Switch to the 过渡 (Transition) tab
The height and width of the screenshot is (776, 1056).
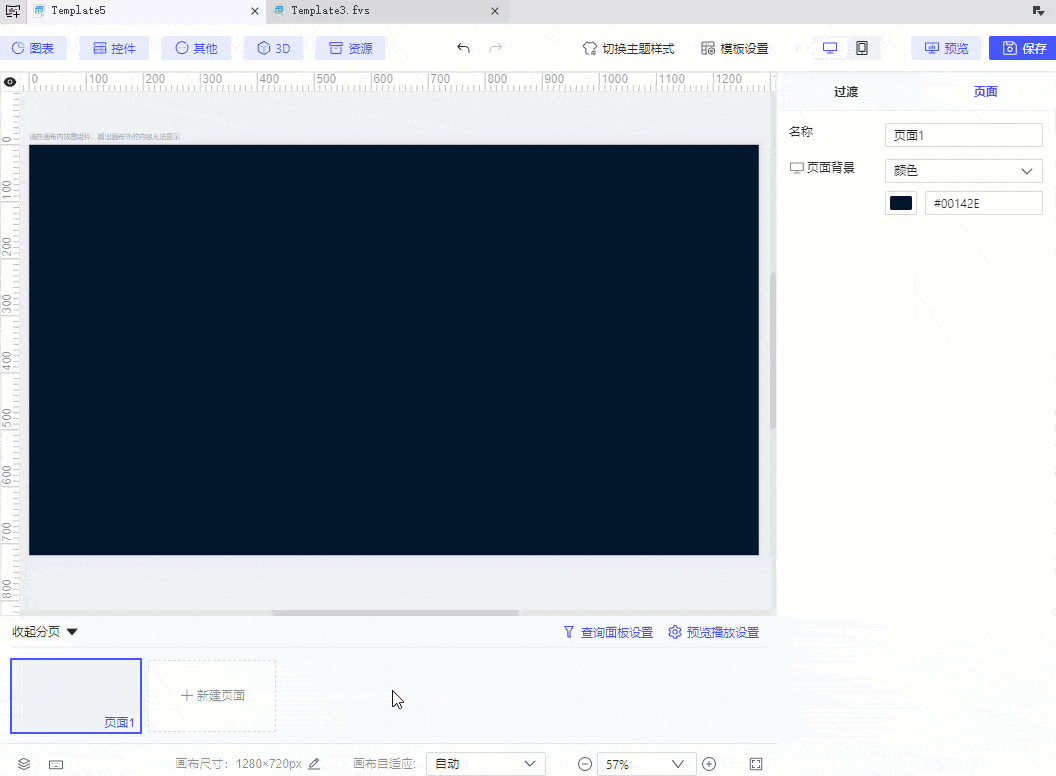click(845, 91)
